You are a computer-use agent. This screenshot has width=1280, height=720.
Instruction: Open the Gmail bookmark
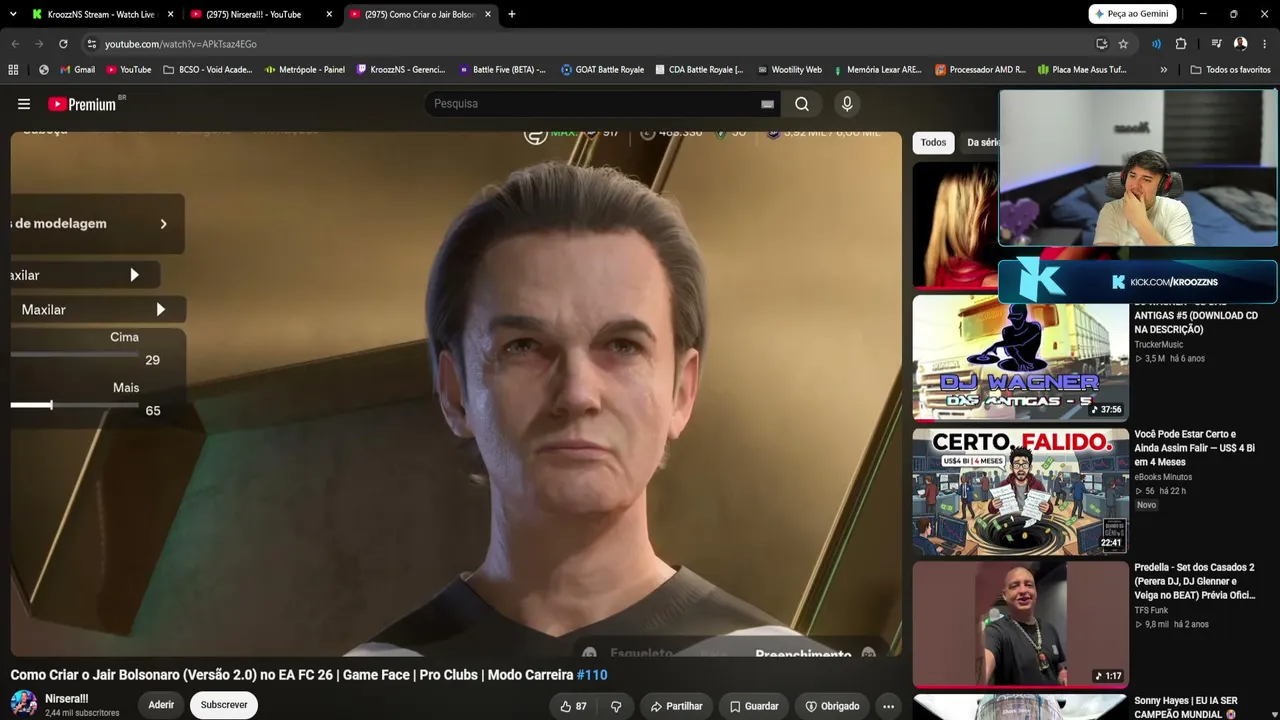(78, 70)
